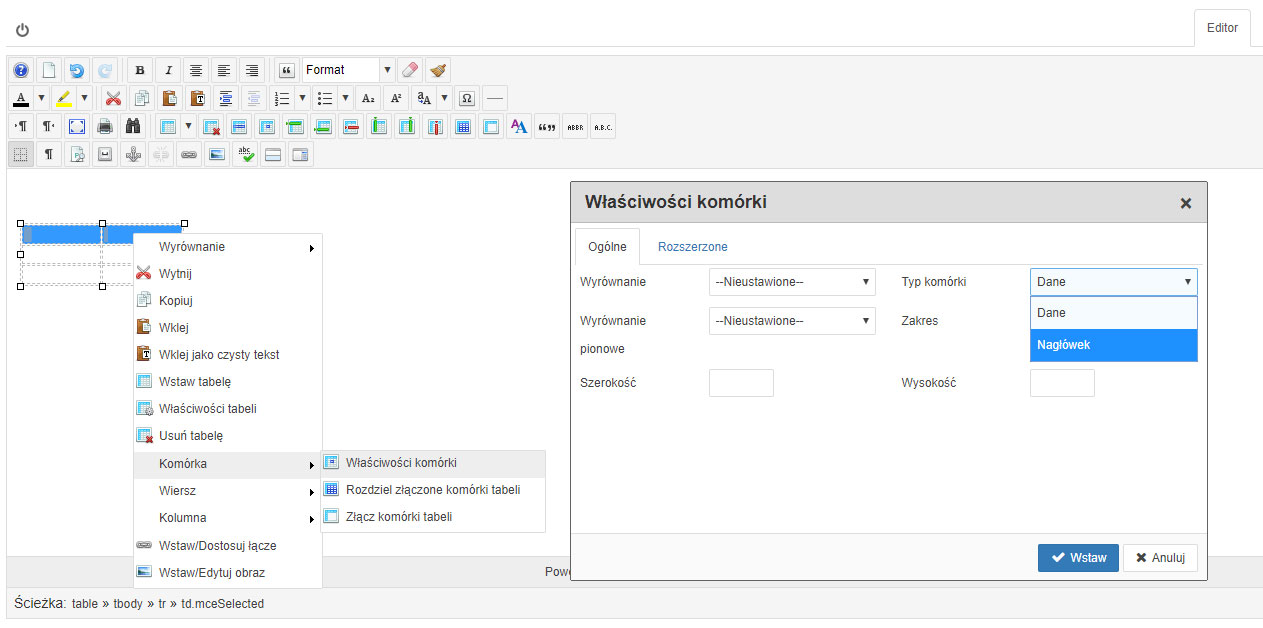The height and width of the screenshot is (628, 1263).
Task: Toggle visual guidelines dotted grid icon
Action: (20, 154)
